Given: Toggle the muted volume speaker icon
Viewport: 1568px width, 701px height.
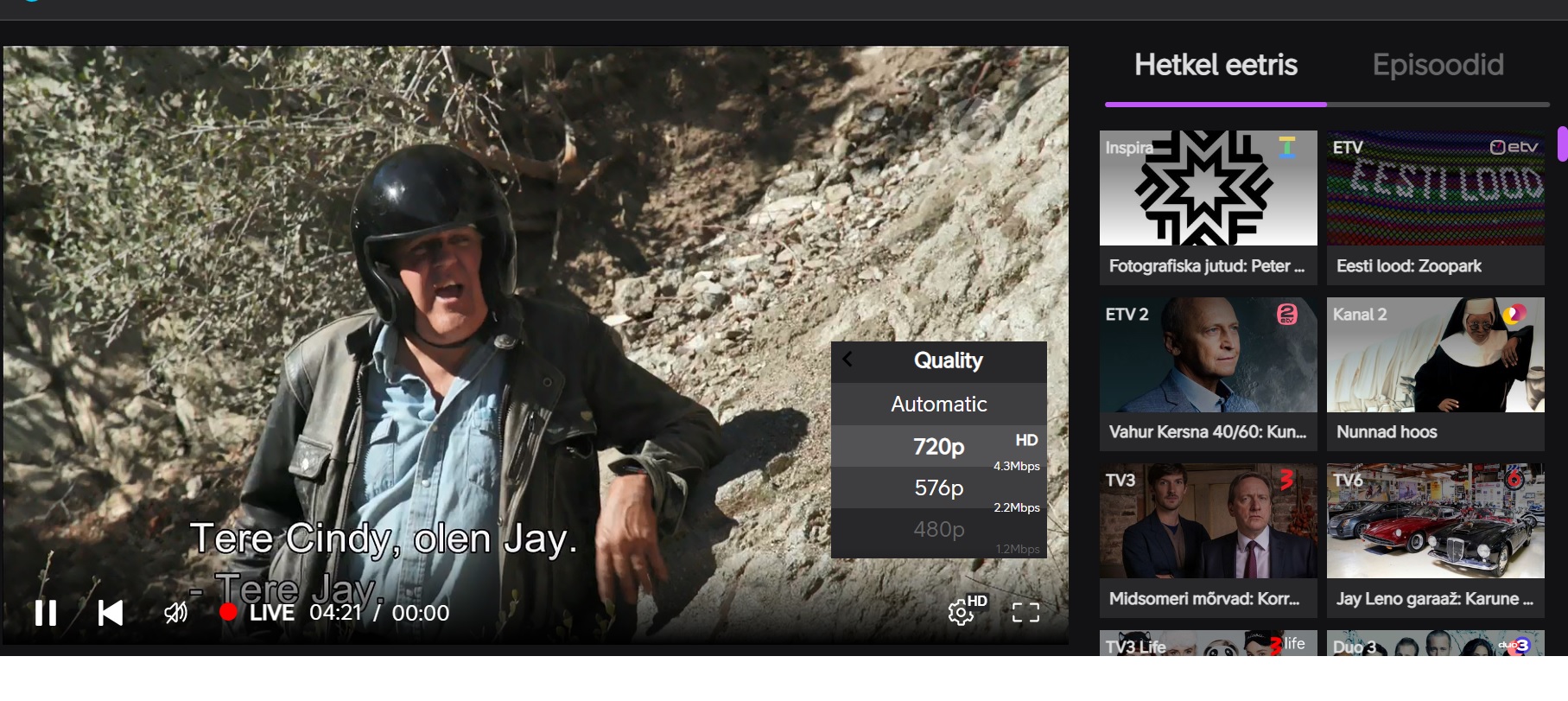Looking at the screenshot, I should pos(175,613).
